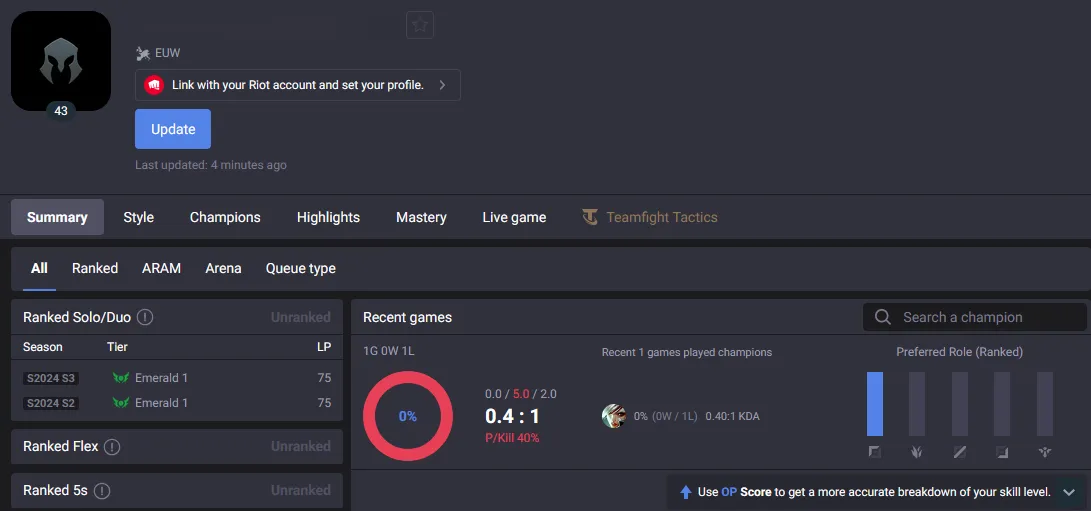Viewport: 1091px width, 511px height.
Task: Click the Teamfight Tactics trophy icon
Action: [590, 217]
